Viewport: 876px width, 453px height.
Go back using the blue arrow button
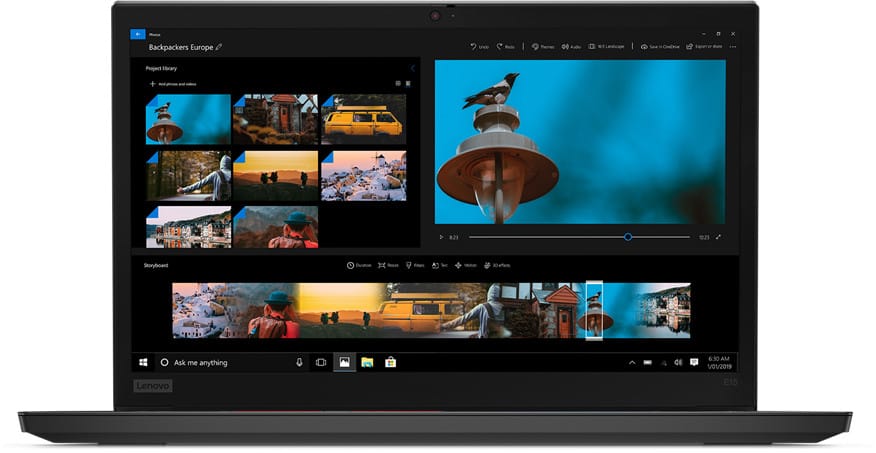pos(137,34)
